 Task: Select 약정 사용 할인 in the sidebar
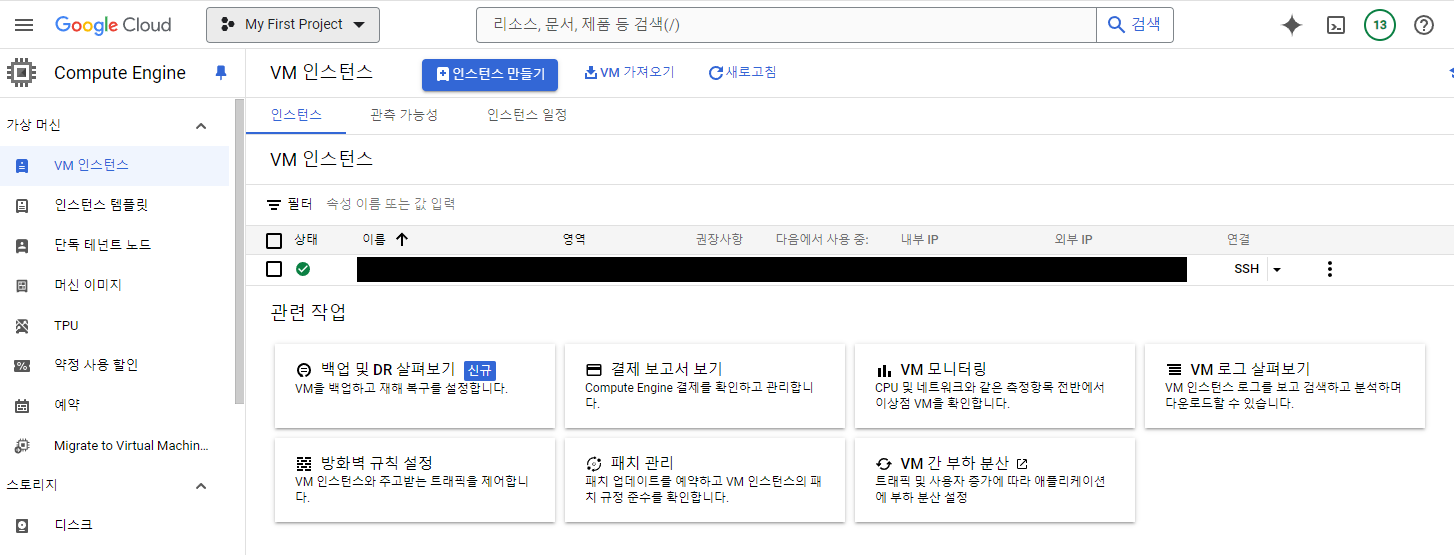point(115,366)
